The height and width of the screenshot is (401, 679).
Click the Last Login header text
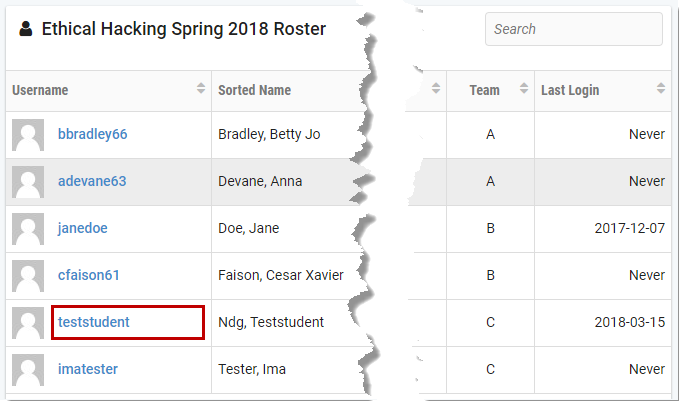[570, 90]
